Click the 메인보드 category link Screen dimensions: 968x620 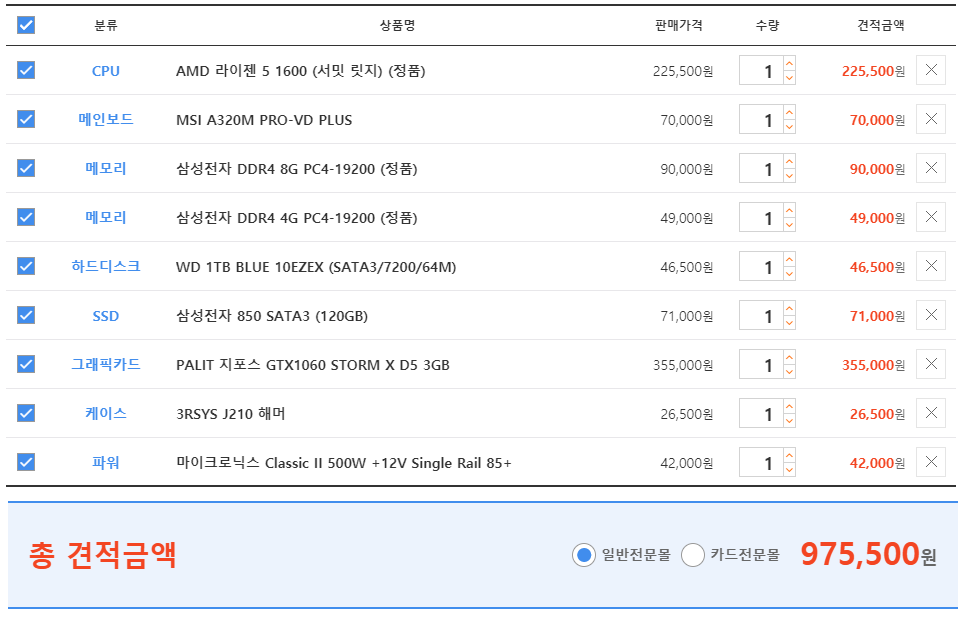click(106, 119)
